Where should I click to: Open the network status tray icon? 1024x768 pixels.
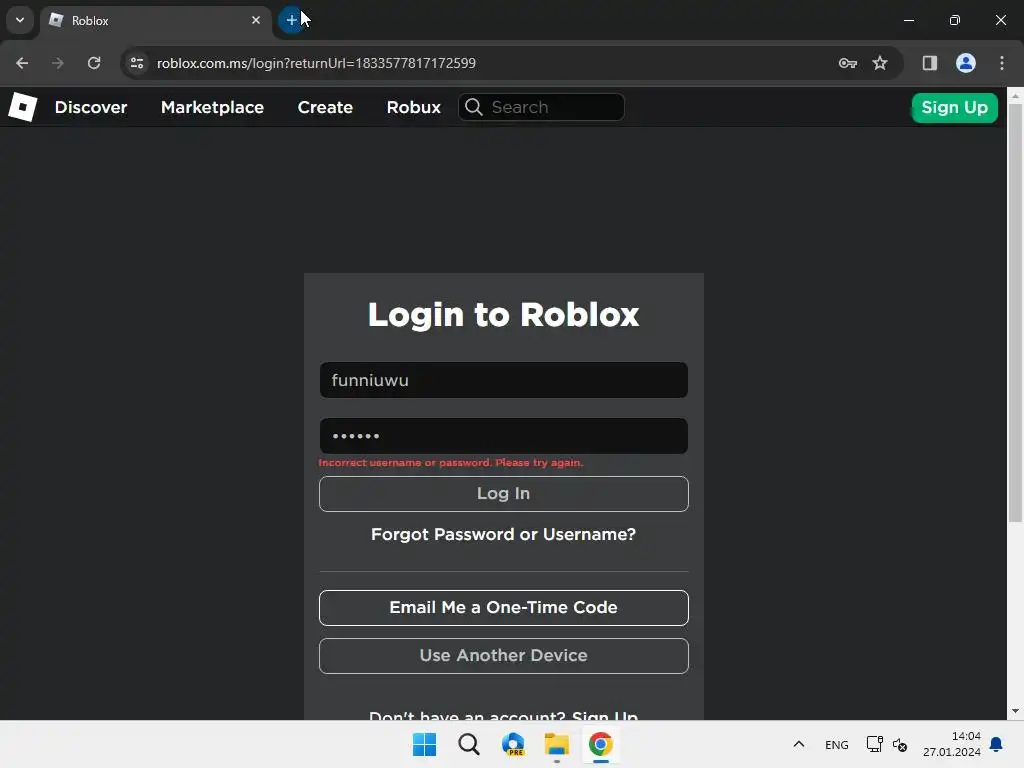click(x=874, y=744)
